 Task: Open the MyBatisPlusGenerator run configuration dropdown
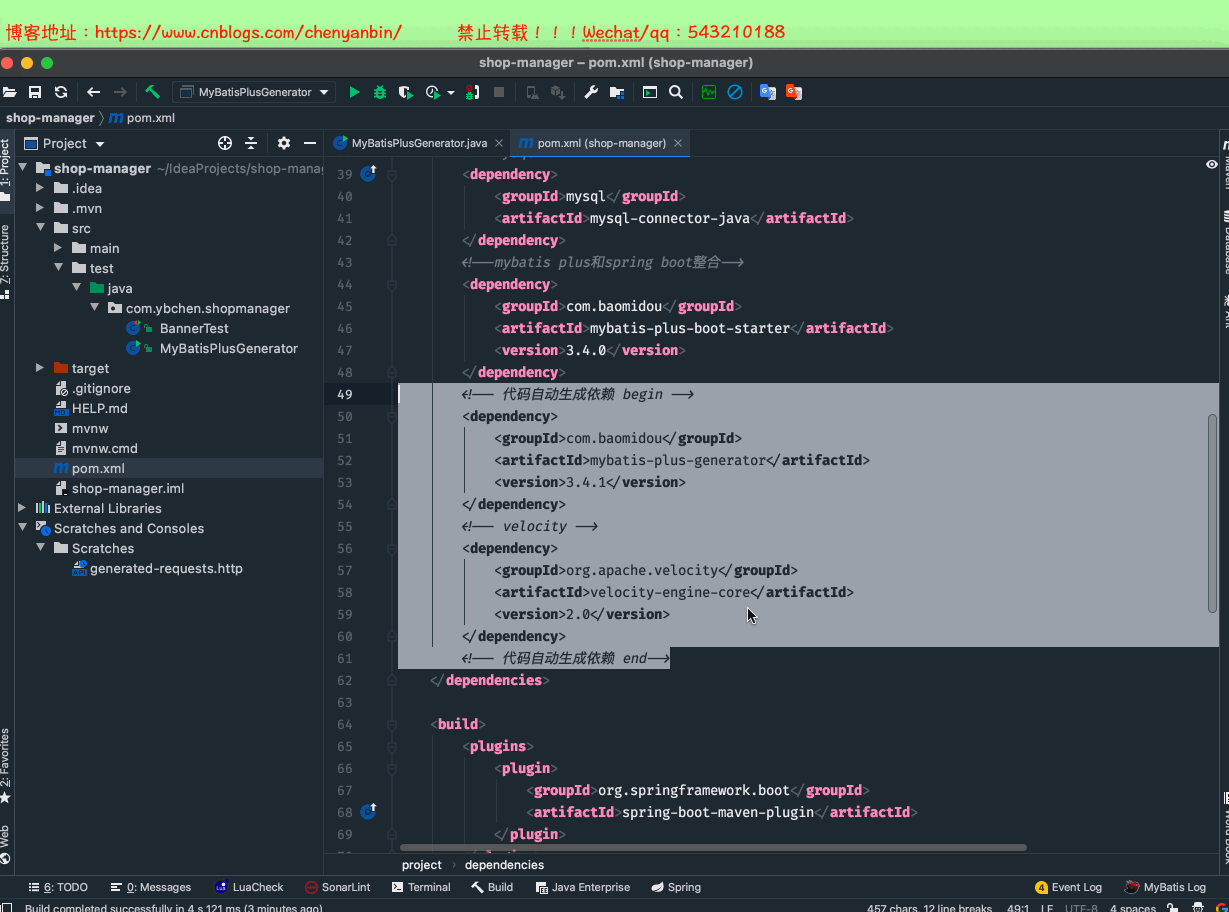coord(254,92)
